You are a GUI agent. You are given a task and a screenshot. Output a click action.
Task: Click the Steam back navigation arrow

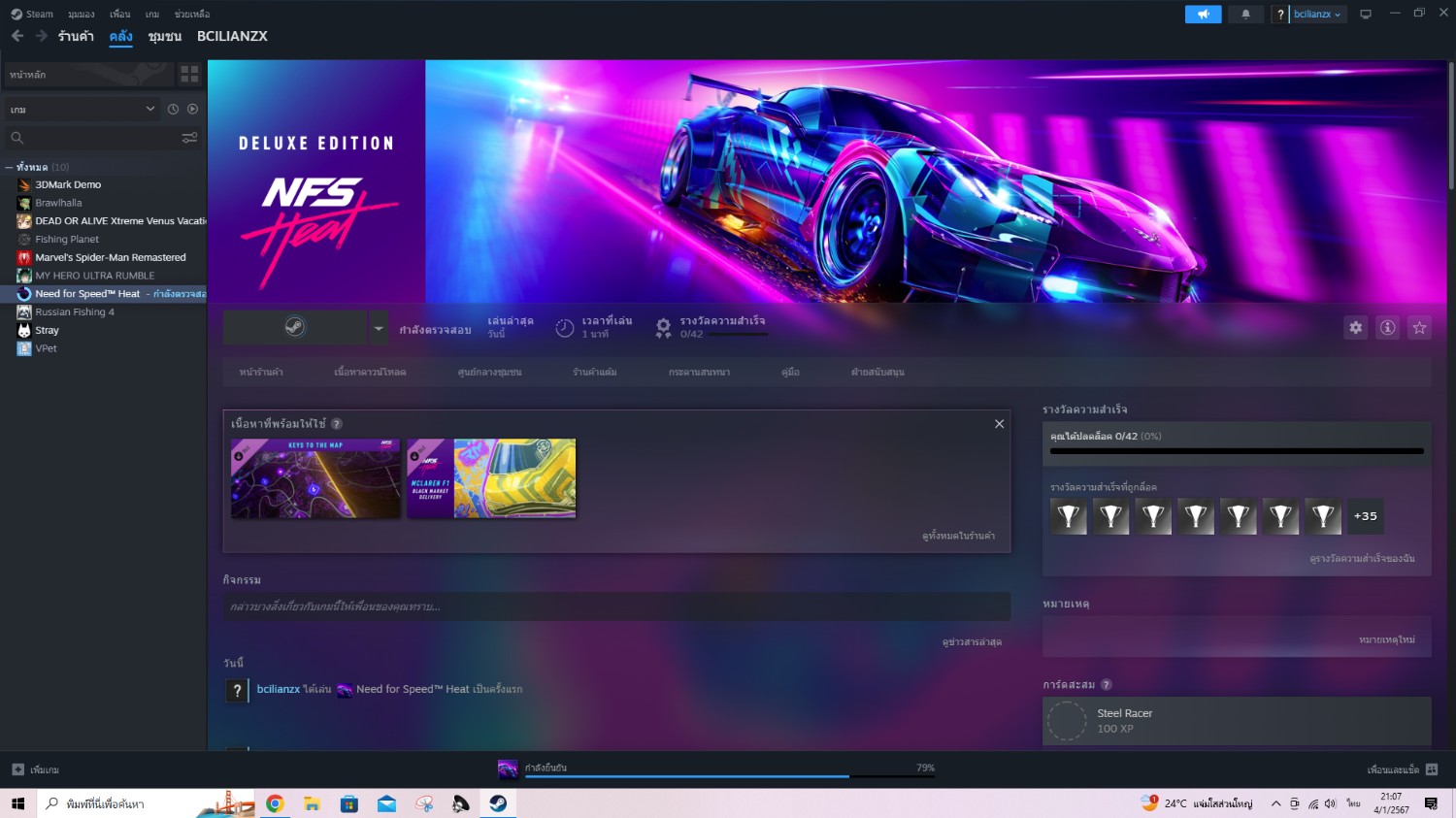click(x=17, y=36)
